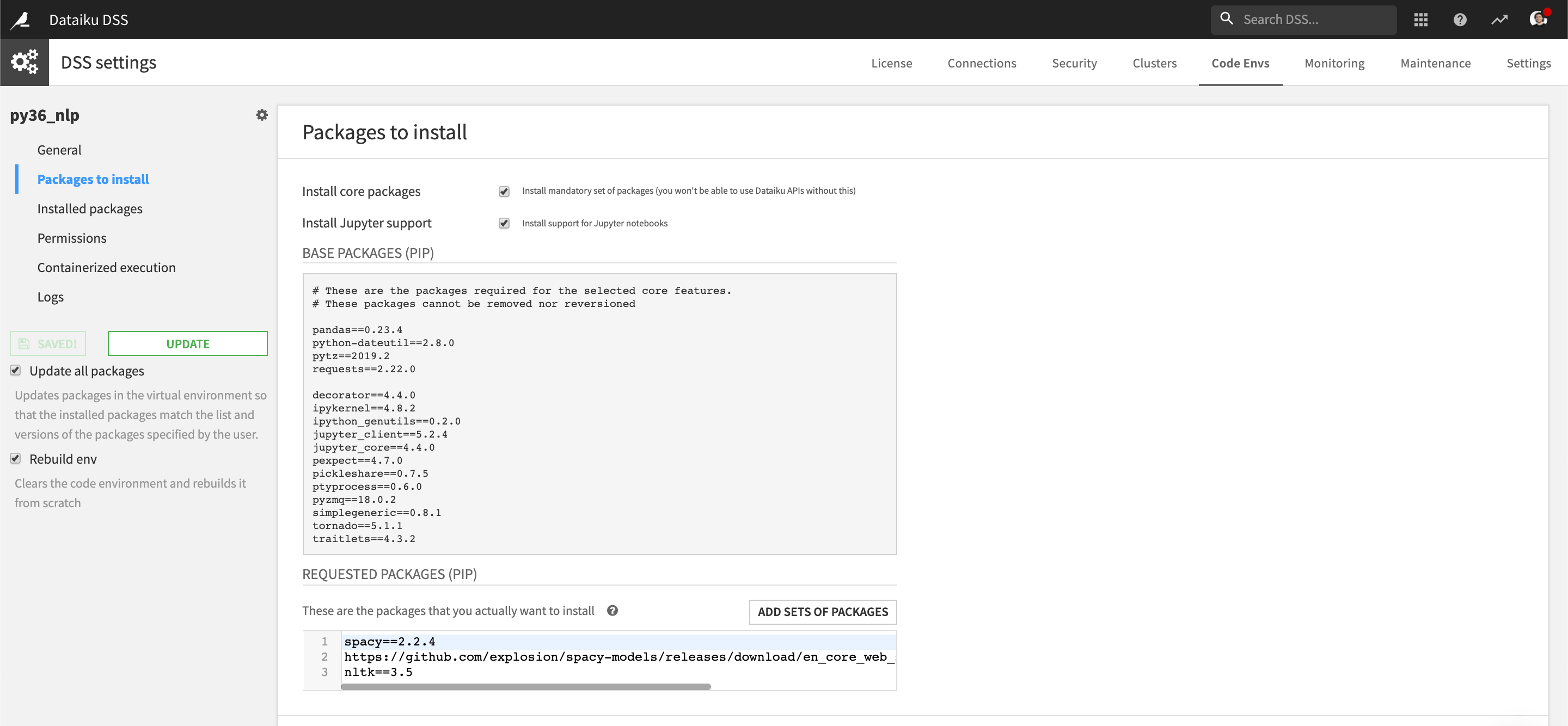Open the License tab

click(x=891, y=63)
